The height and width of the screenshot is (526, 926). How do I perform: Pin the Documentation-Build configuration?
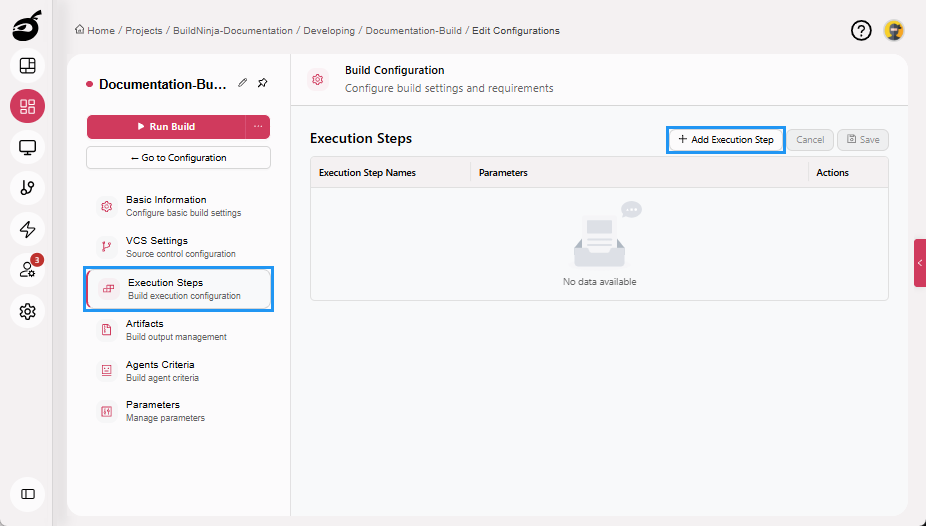[x=263, y=83]
